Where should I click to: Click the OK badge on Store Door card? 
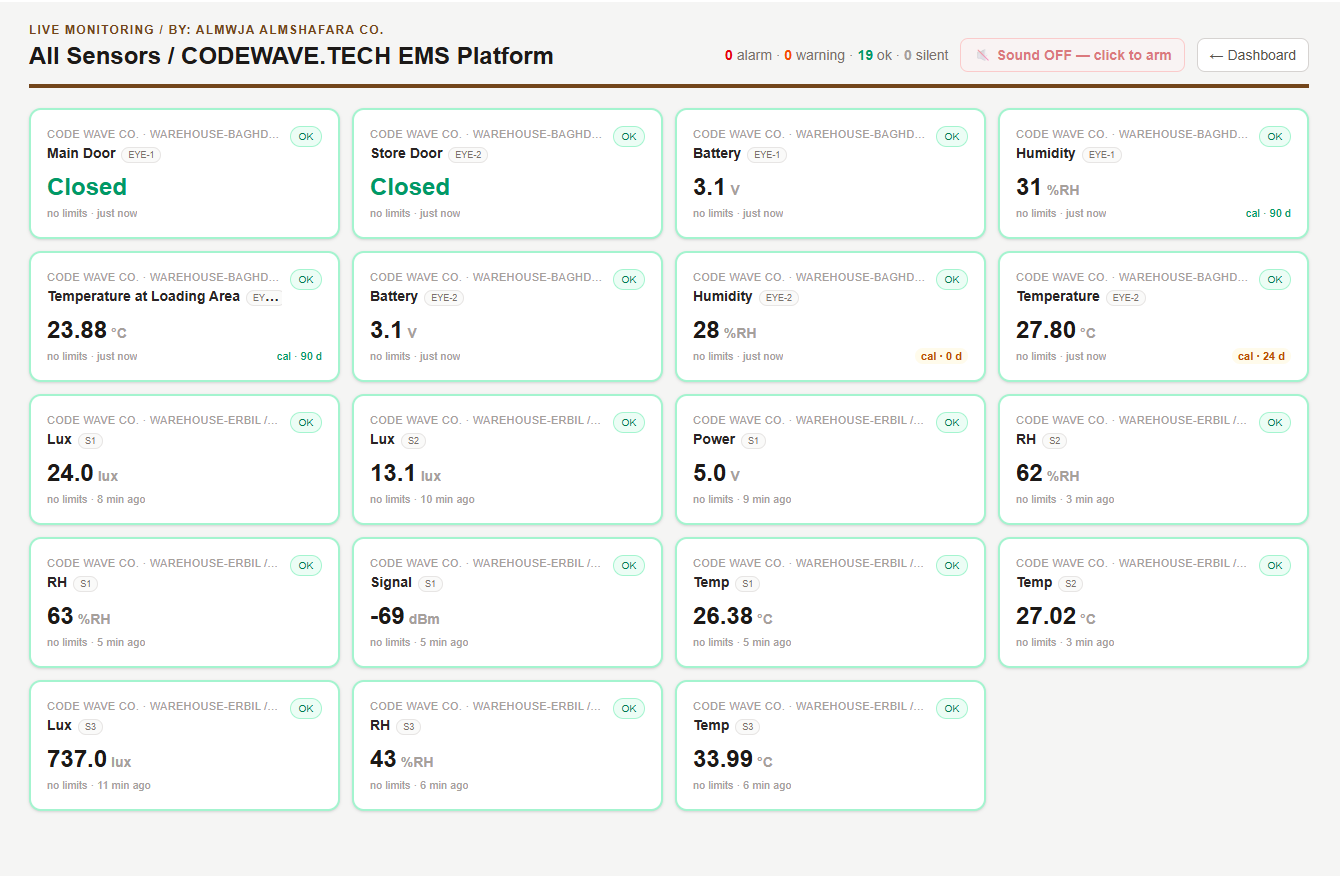point(628,137)
